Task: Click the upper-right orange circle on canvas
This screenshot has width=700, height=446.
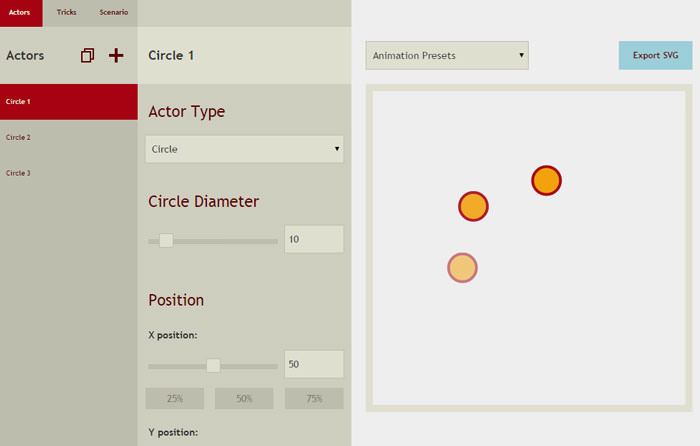Action: click(546, 181)
